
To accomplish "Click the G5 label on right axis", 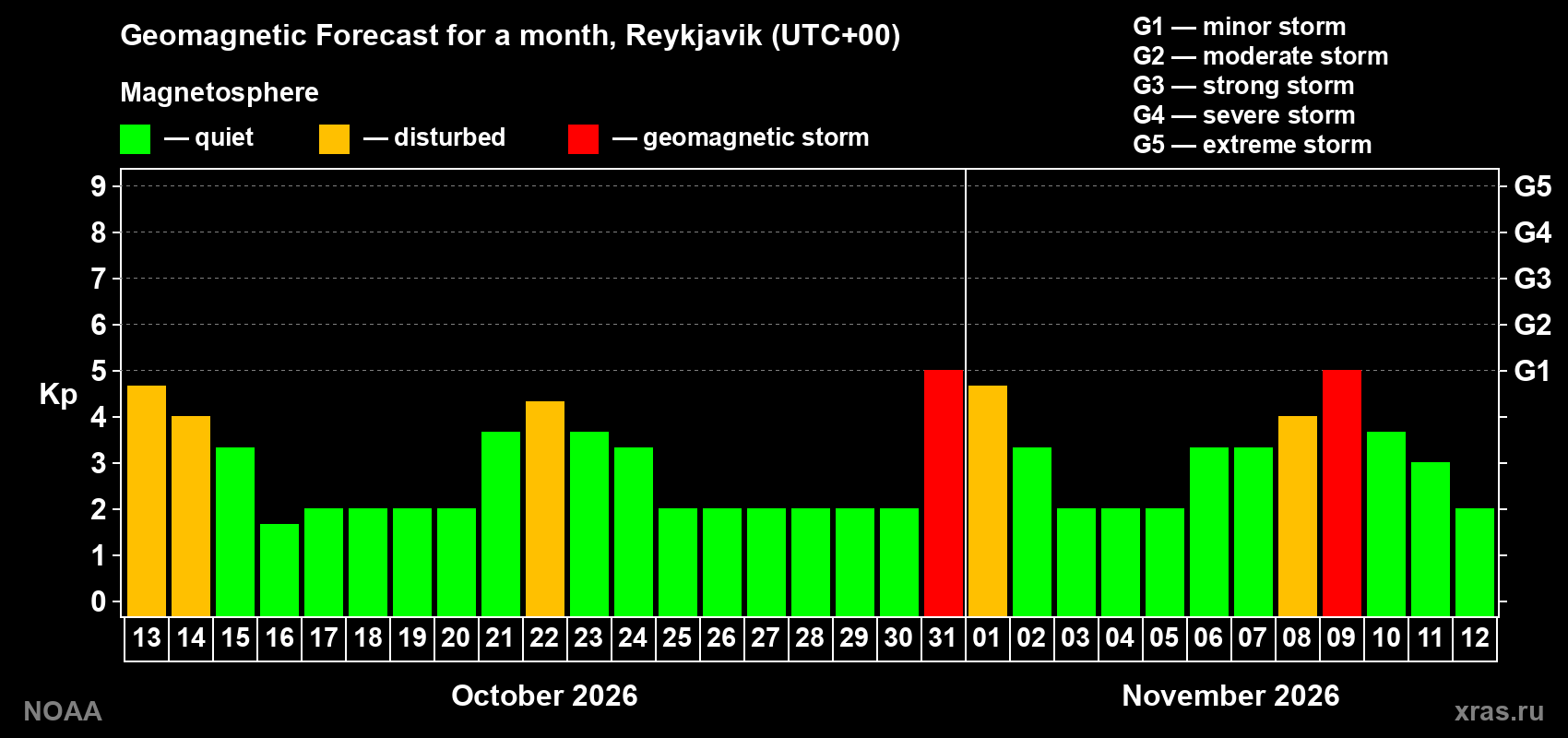I will tap(1533, 186).
